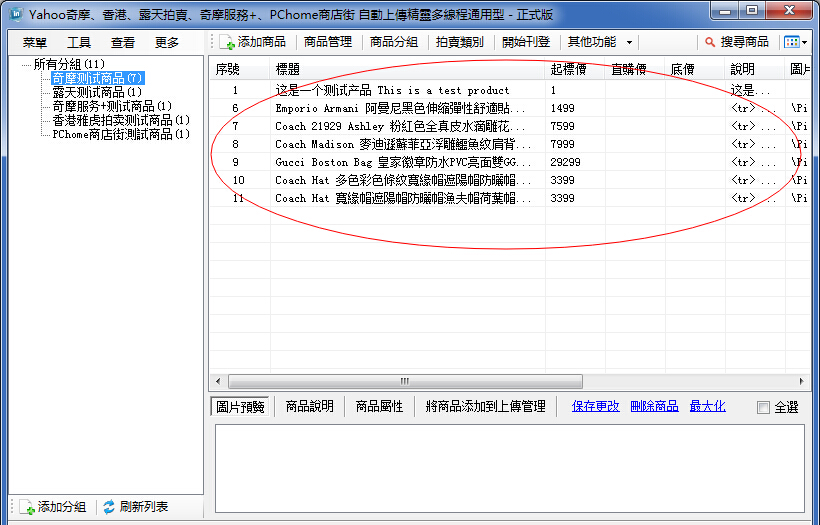Screen dimensions: 820x525
Task: Select 香港雅虎拍卖测试商品 (1) group
Action: (x=121, y=120)
